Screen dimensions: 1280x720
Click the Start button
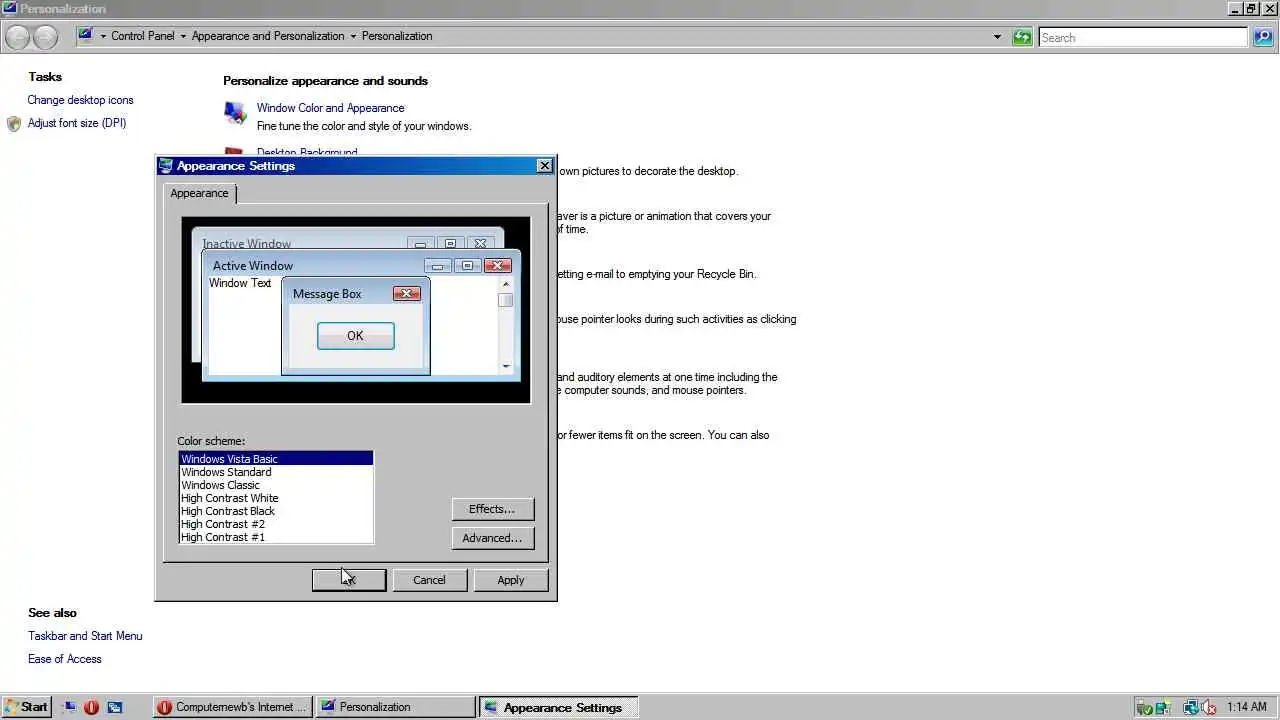26,707
